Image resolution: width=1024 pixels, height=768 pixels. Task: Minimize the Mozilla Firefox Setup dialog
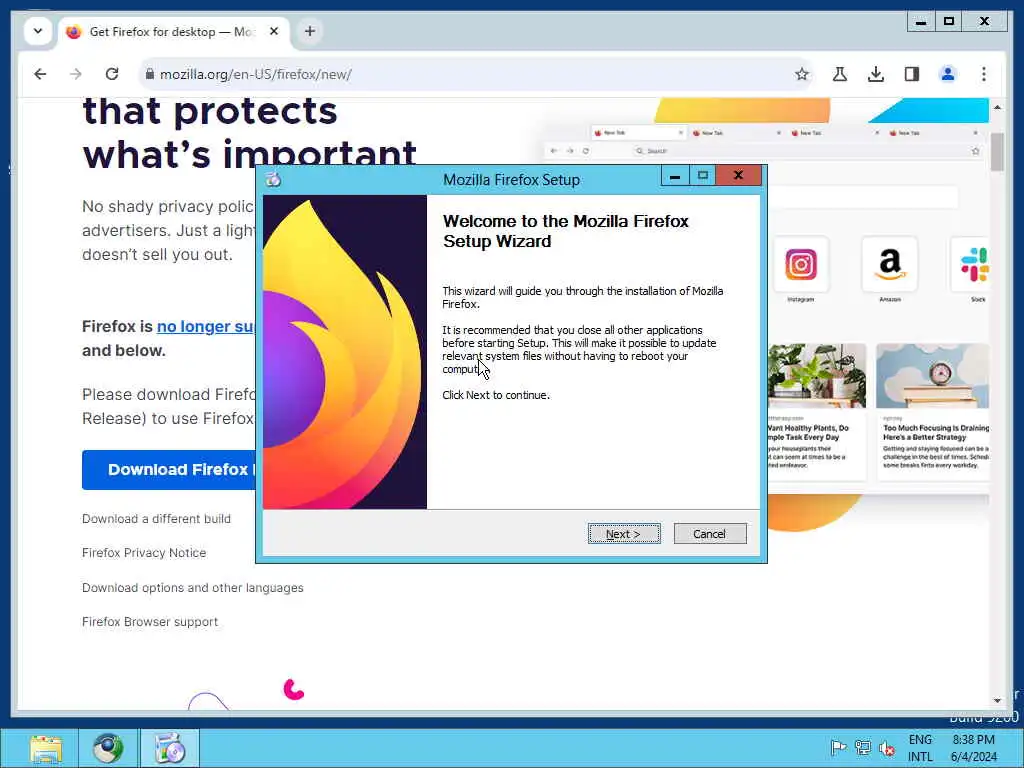click(x=675, y=175)
